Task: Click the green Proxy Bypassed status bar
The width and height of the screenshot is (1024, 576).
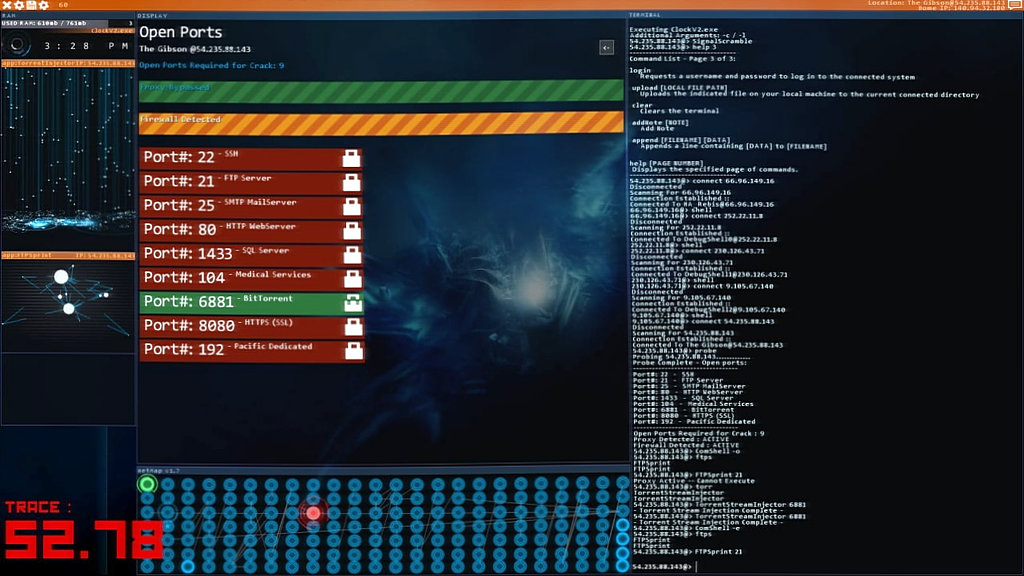Action: coord(381,90)
